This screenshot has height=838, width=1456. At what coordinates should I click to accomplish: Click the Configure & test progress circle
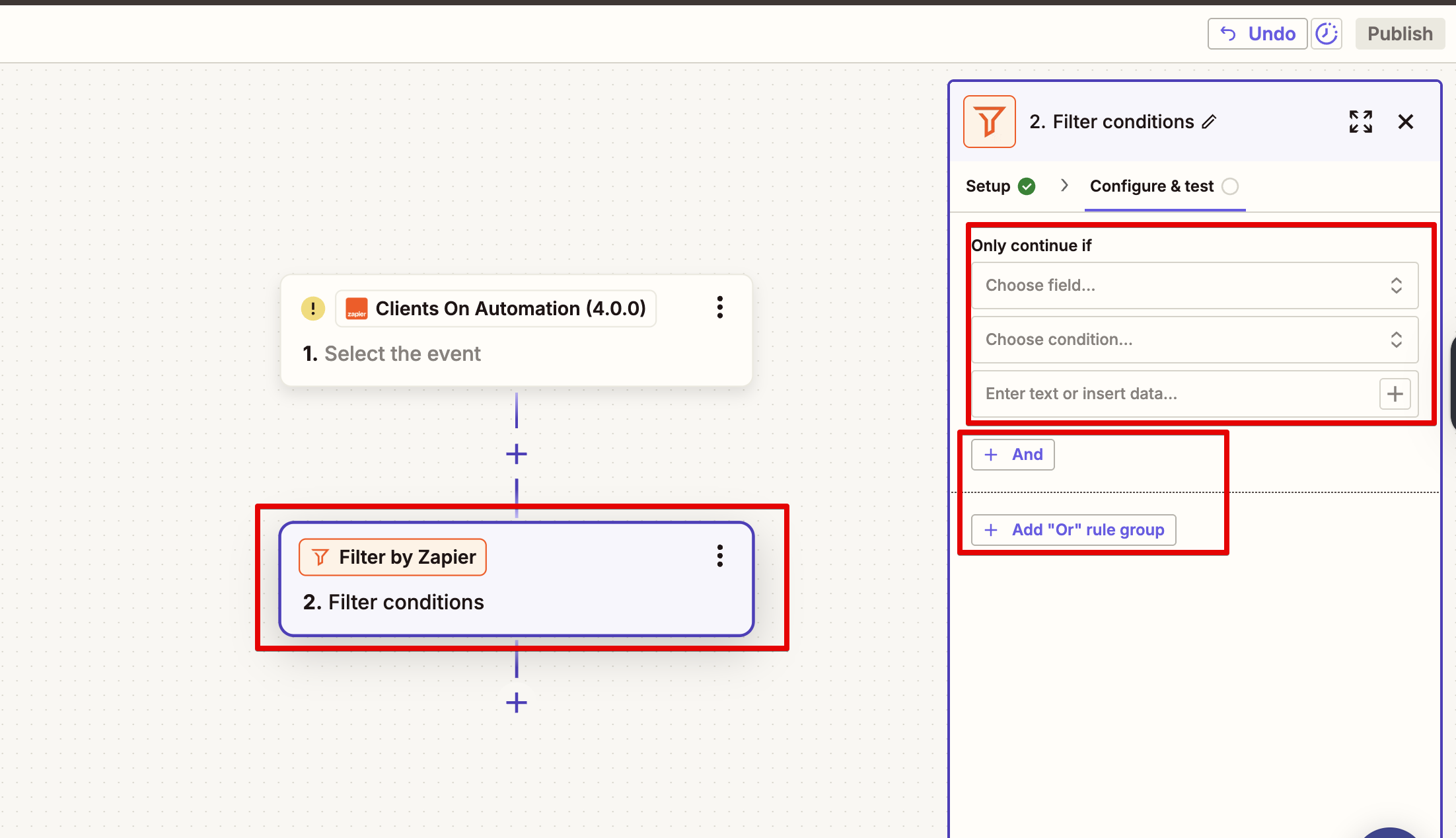[x=1230, y=186]
